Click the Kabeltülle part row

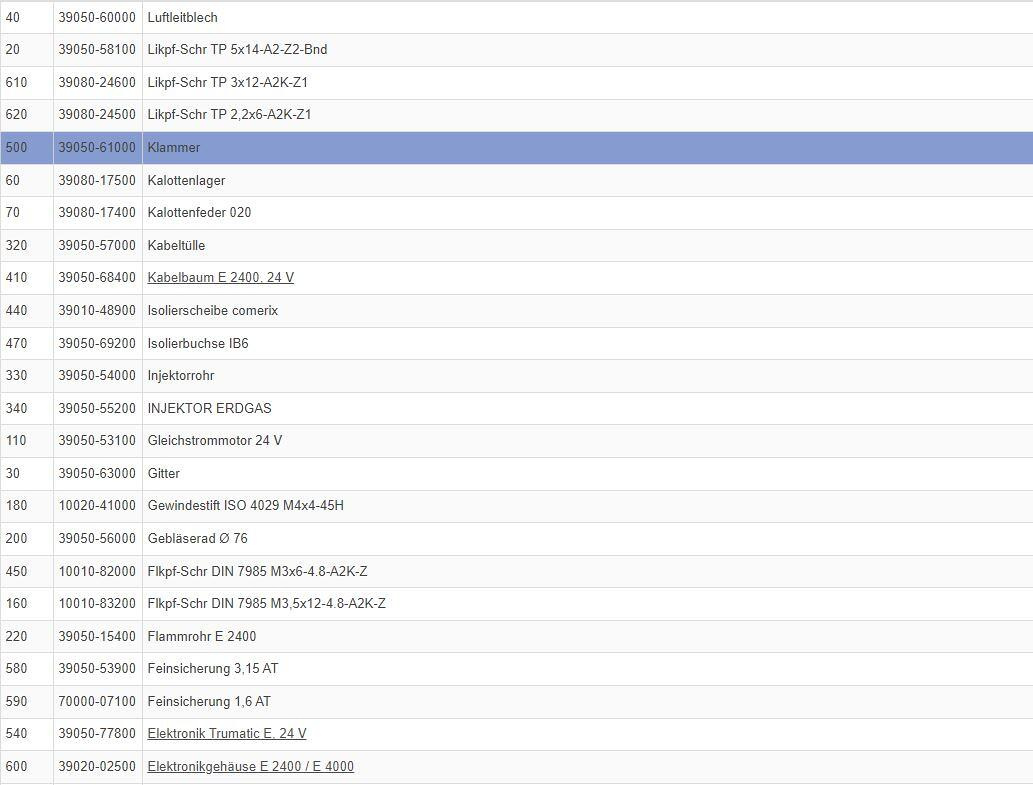(176, 246)
